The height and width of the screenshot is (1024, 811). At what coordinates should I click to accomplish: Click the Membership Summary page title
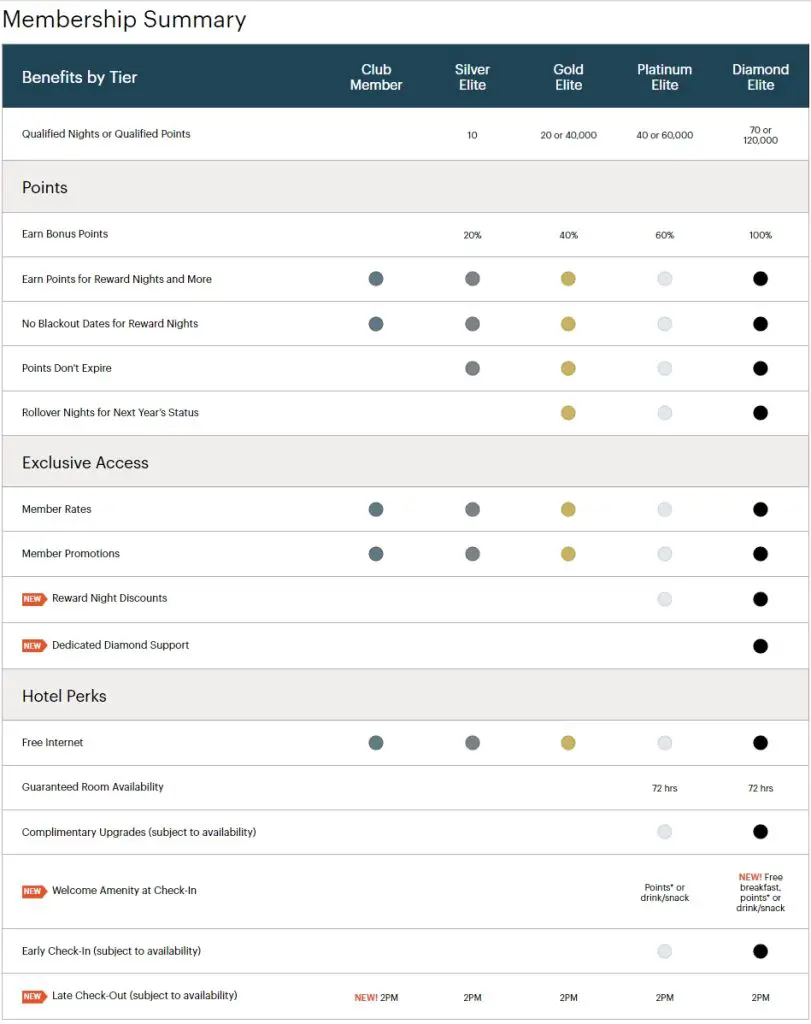click(x=124, y=19)
